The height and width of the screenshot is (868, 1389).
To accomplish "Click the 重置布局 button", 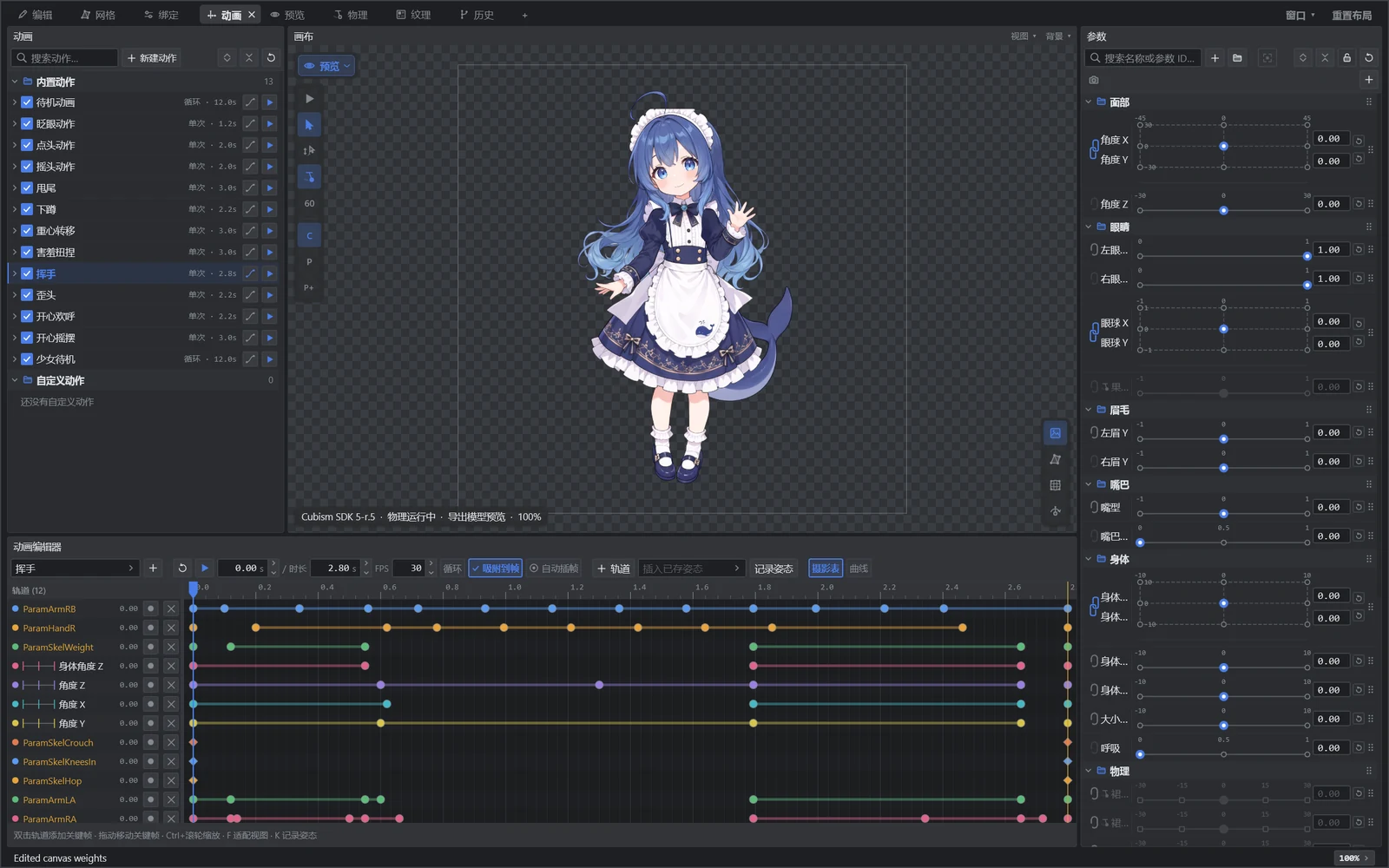I will click(x=1352, y=15).
